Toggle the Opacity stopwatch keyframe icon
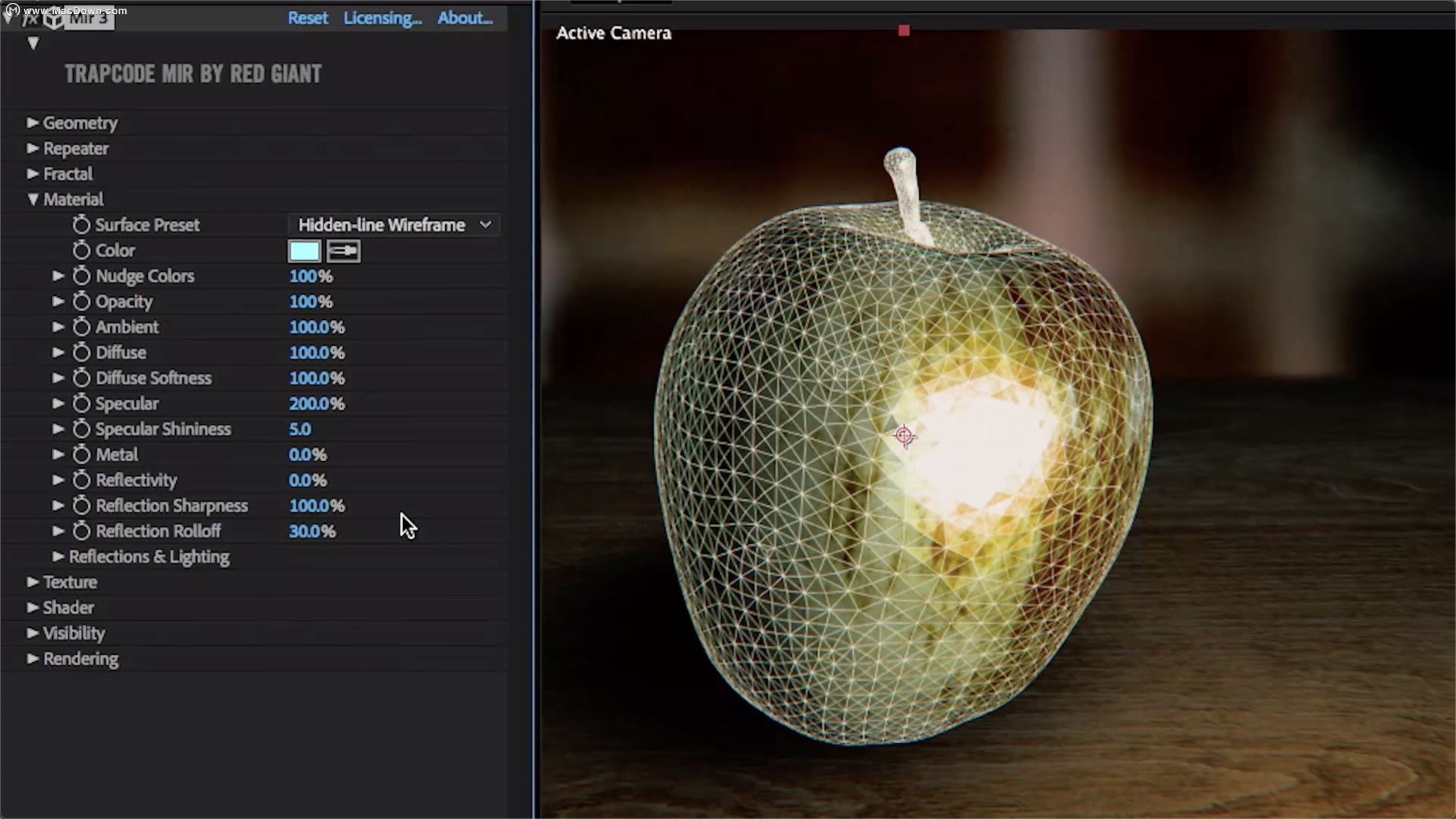Image resolution: width=1456 pixels, height=819 pixels. pyautogui.click(x=81, y=301)
